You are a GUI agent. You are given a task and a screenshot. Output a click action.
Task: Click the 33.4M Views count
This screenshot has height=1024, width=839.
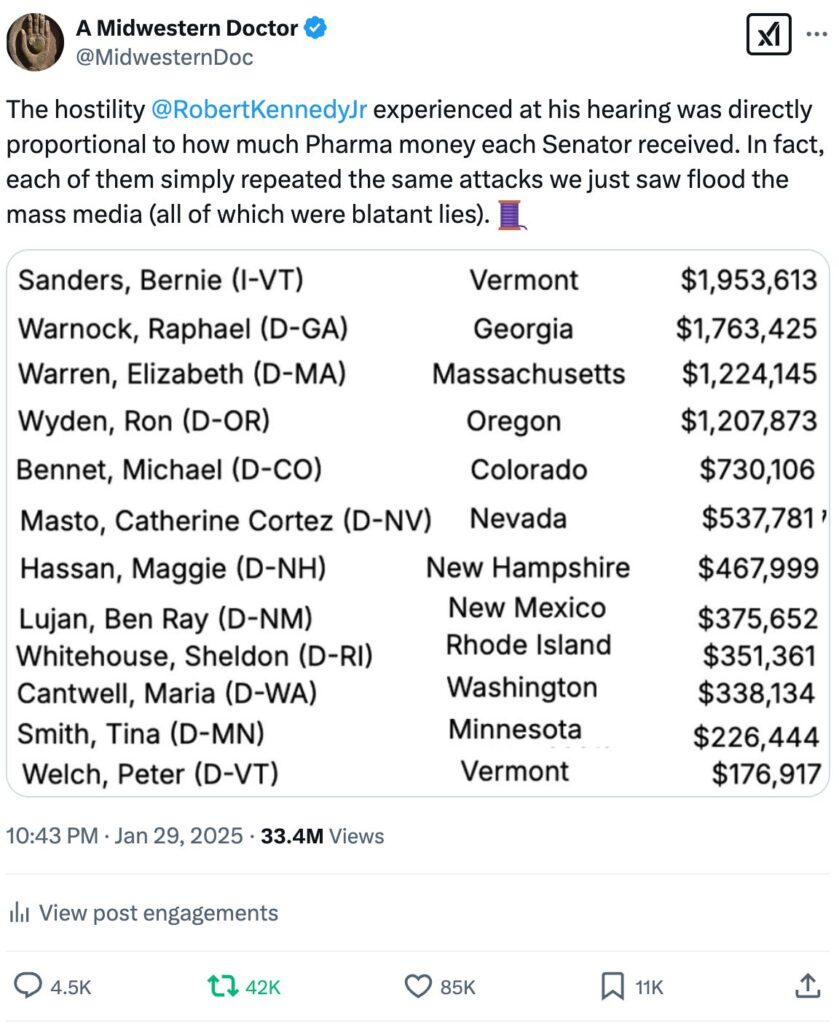(322, 836)
